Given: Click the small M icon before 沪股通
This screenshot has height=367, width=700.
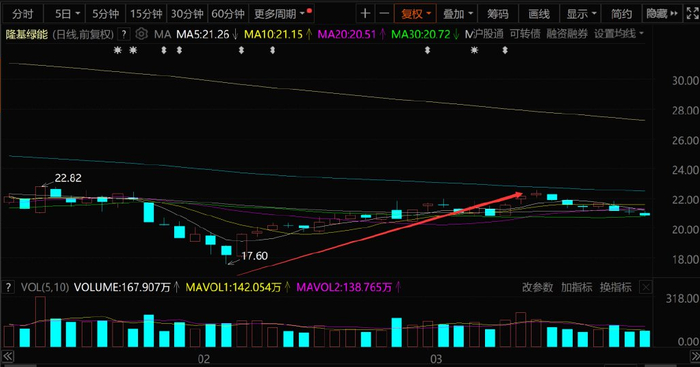Looking at the screenshot, I should (468, 34).
